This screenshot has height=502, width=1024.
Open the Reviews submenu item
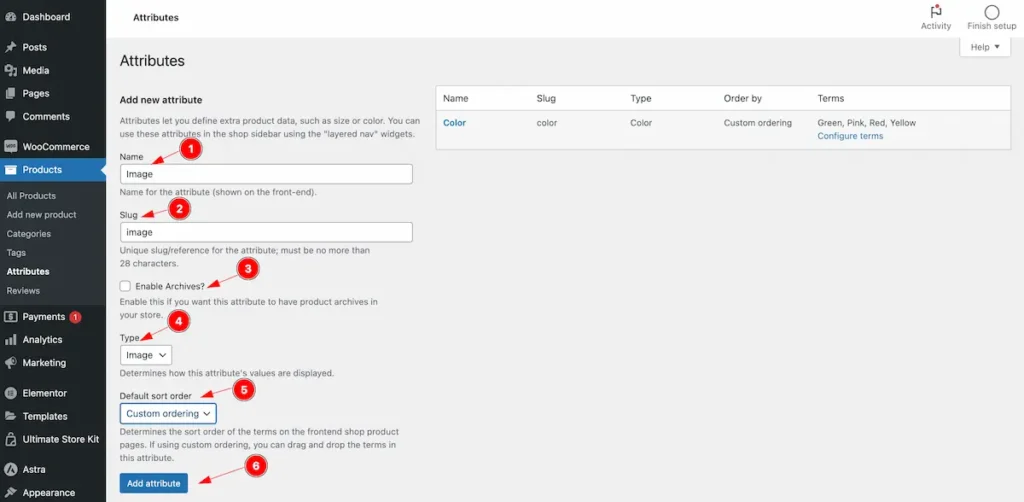[x=23, y=290]
